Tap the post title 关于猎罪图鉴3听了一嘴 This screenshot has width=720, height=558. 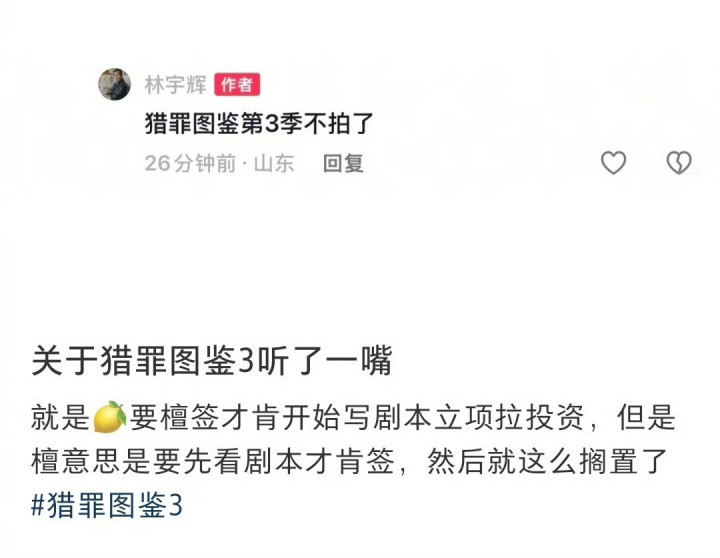tap(212, 361)
